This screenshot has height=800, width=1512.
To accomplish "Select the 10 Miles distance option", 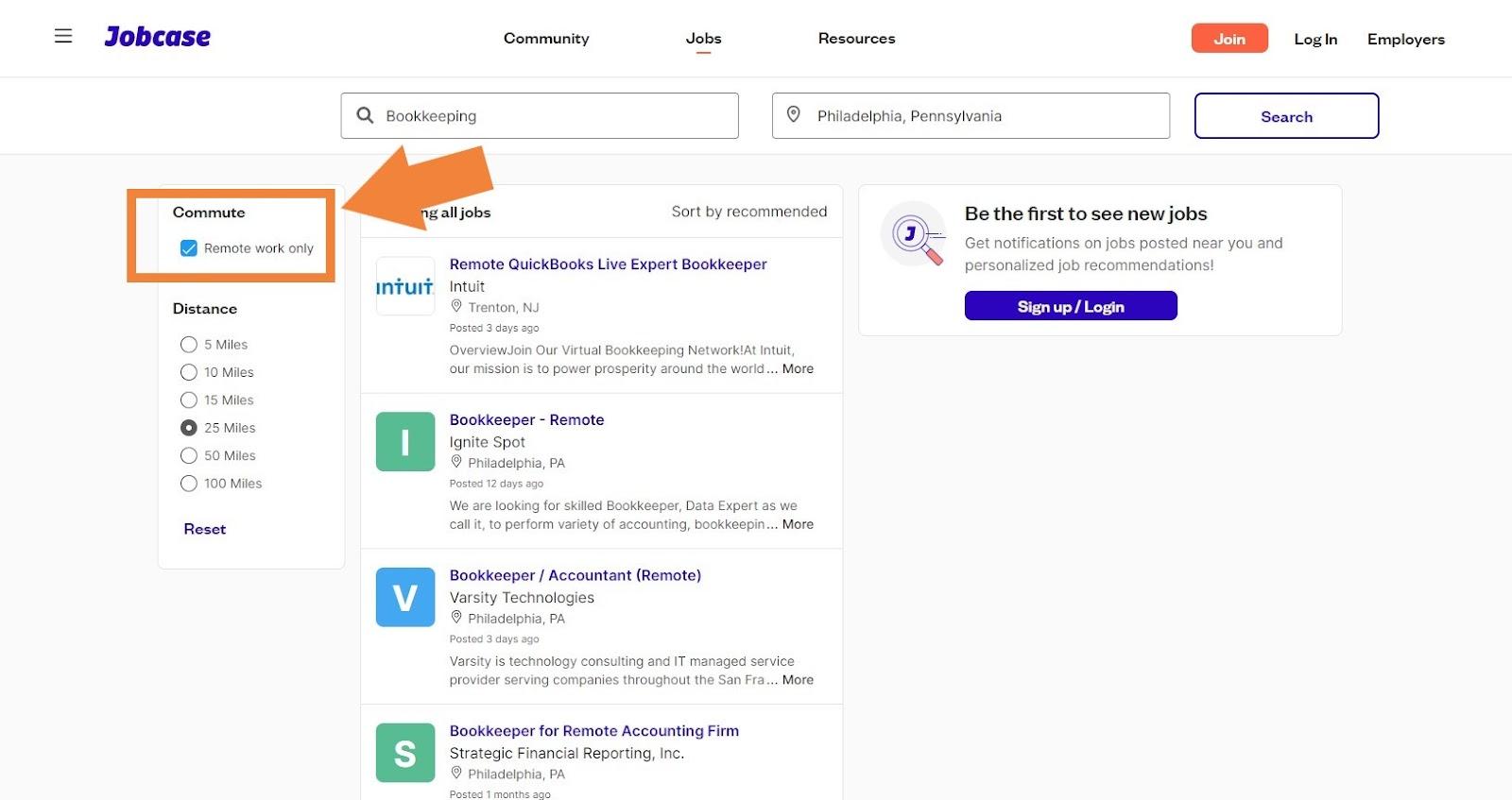I will (189, 372).
